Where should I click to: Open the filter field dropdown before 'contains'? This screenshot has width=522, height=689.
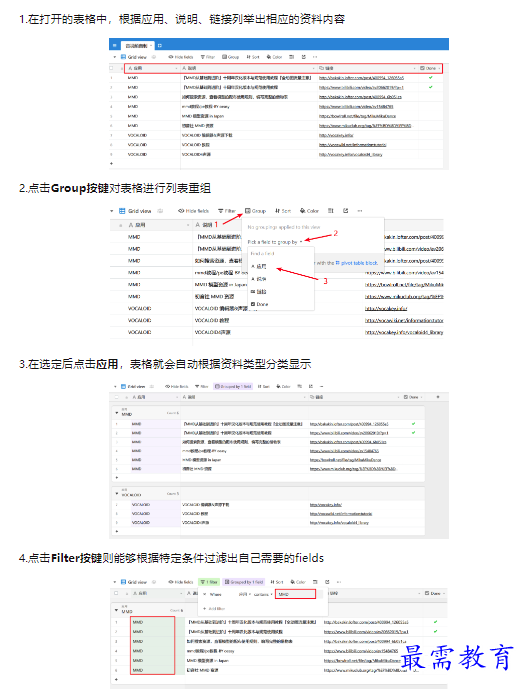pyautogui.click(x=244, y=594)
